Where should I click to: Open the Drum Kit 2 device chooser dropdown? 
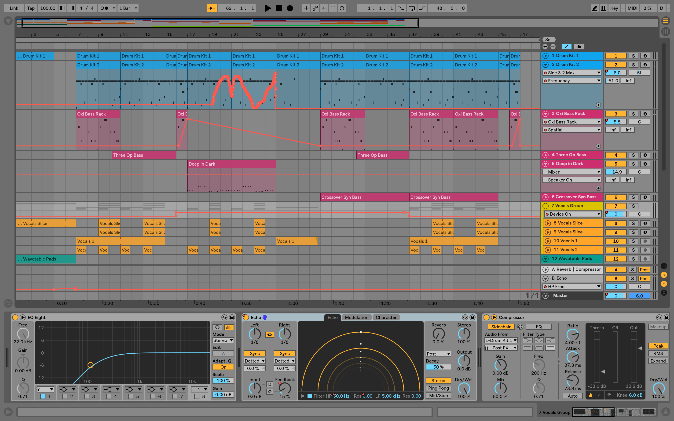point(572,73)
